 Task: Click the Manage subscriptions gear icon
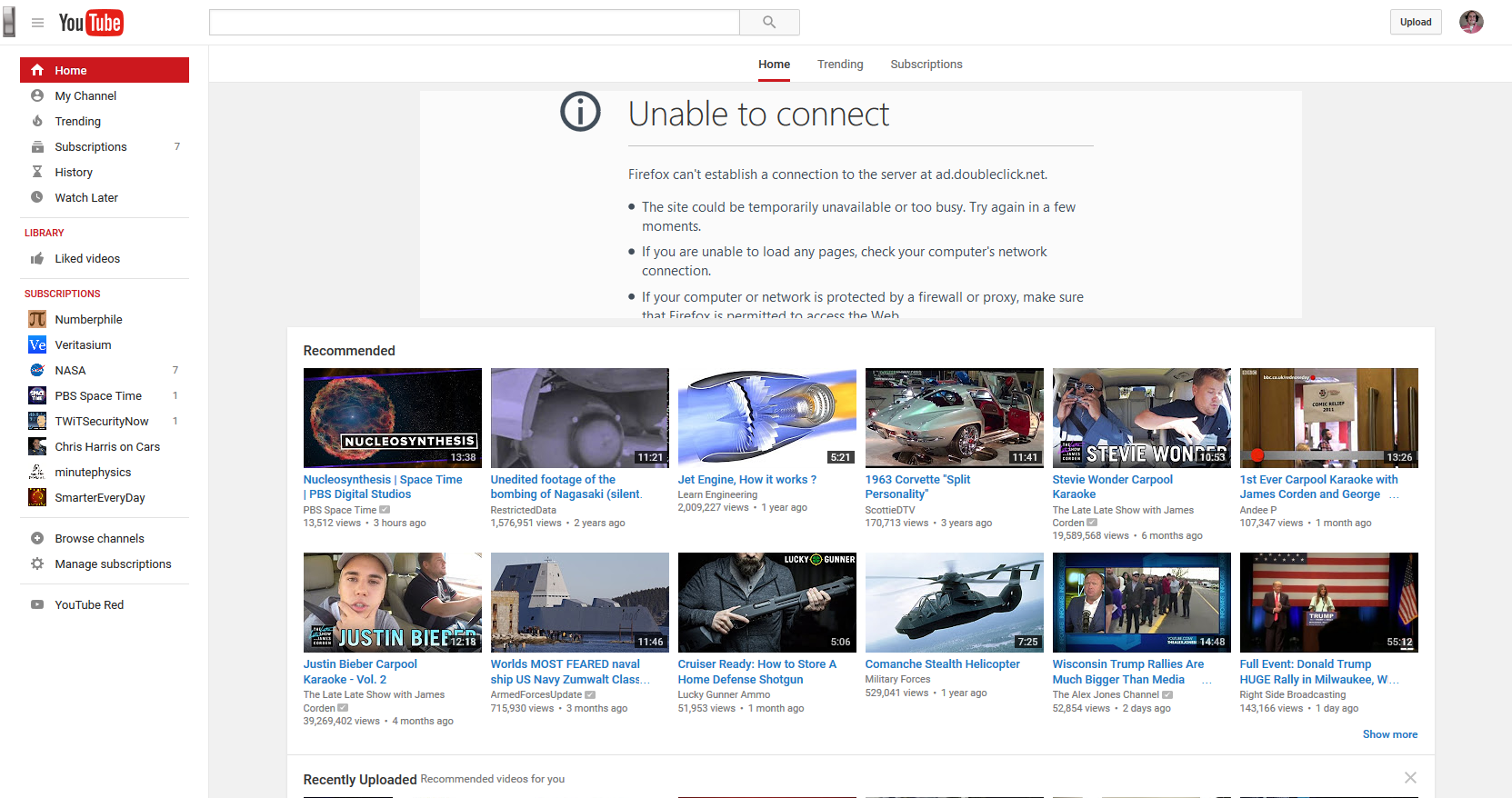(37, 564)
